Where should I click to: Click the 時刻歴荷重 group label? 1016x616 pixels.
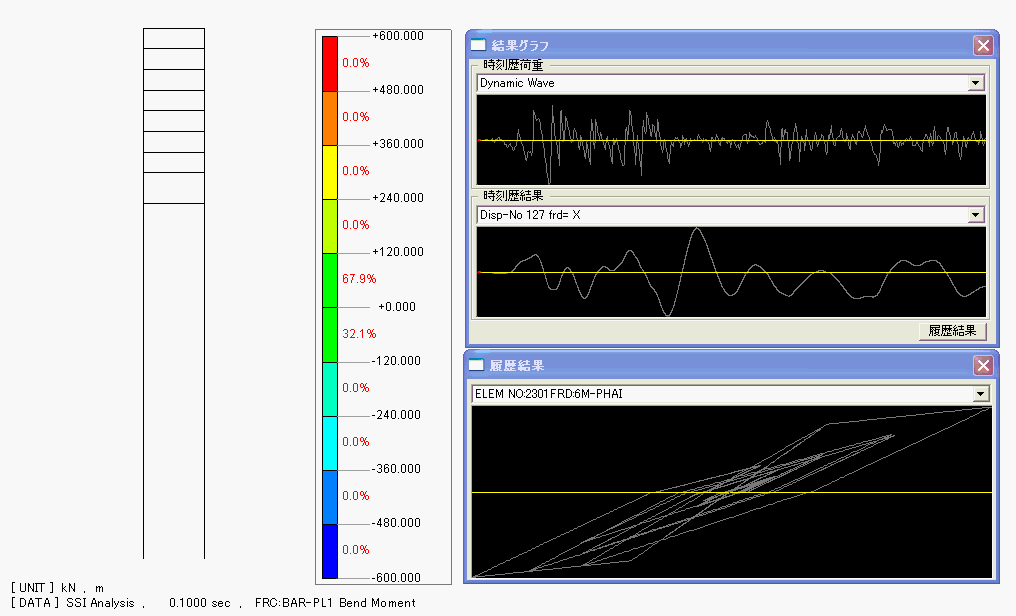click(513, 65)
